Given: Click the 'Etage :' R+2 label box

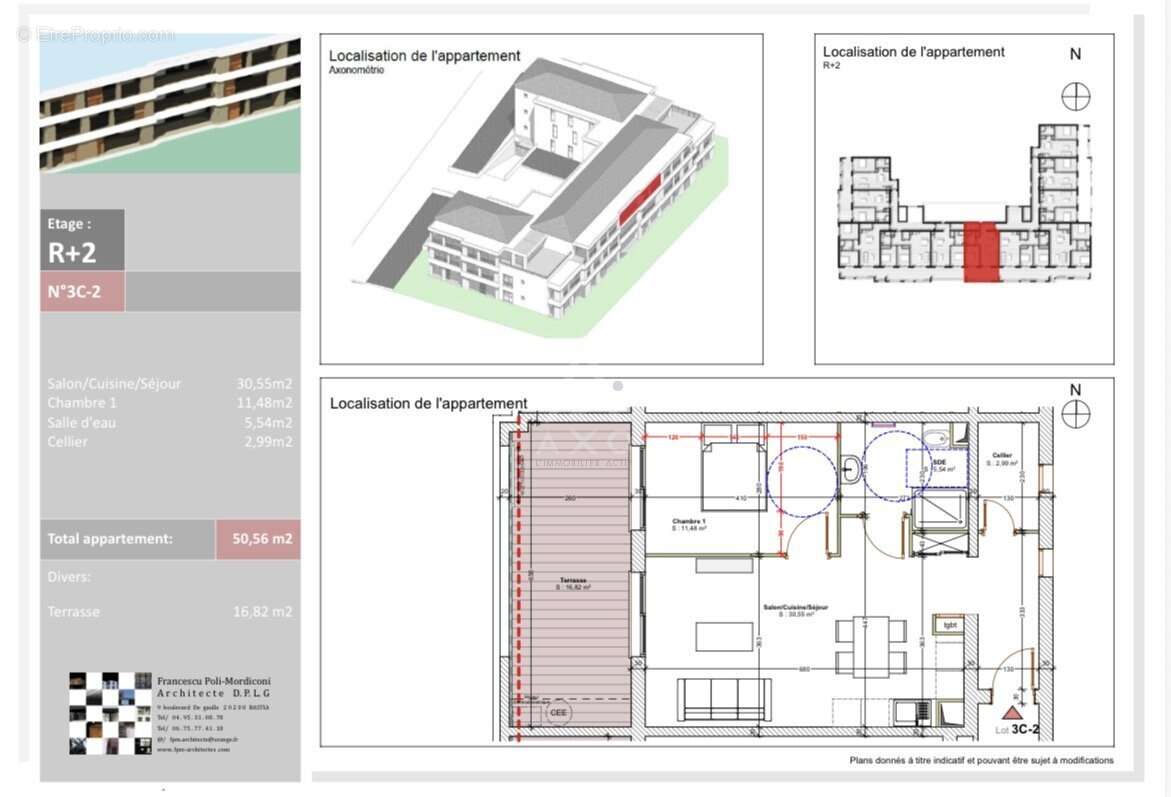Looking at the screenshot, I should click(82, 240).
